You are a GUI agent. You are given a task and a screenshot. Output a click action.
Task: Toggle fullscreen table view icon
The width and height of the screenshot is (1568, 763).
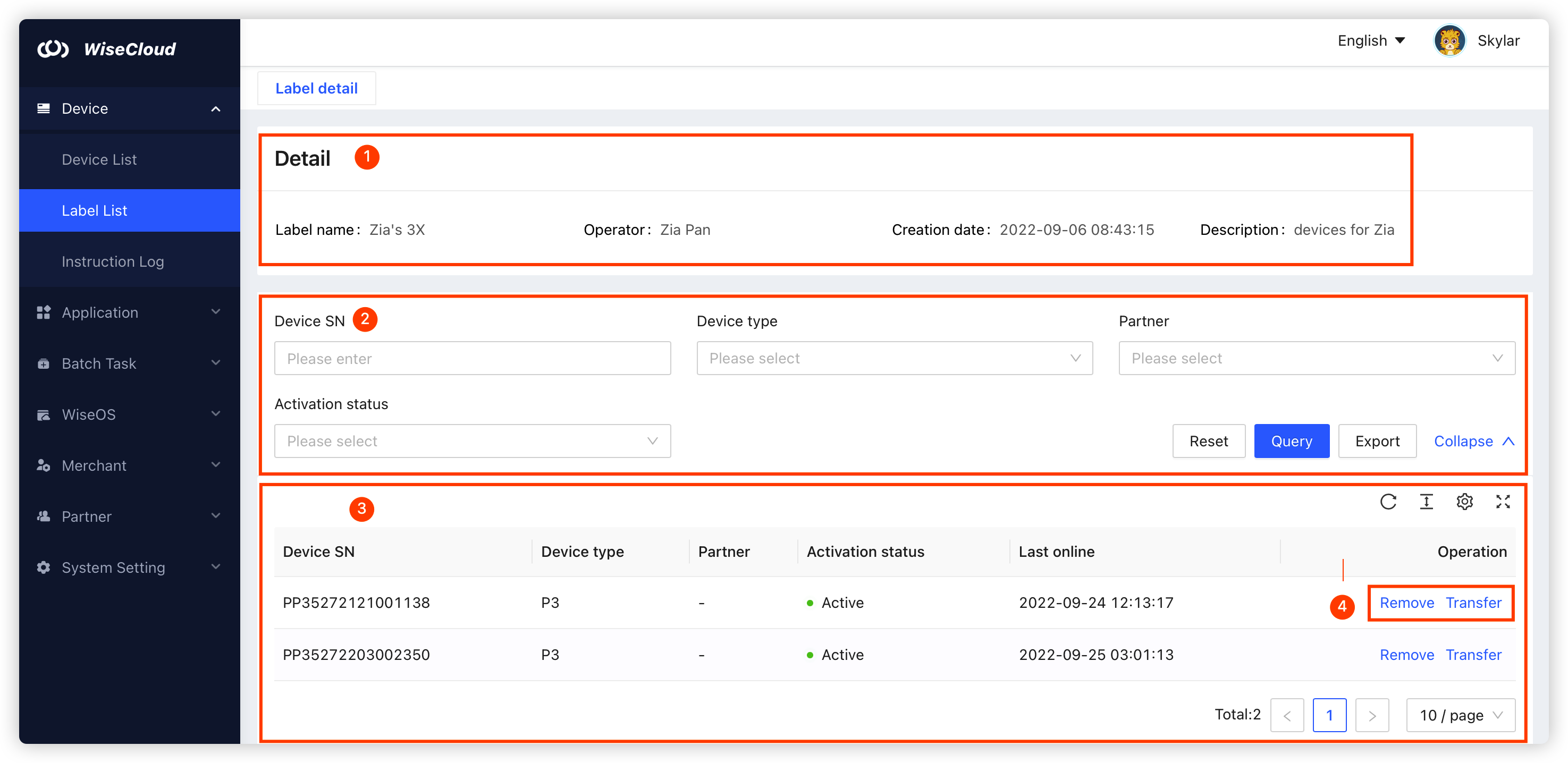(x=1503, y=502)
